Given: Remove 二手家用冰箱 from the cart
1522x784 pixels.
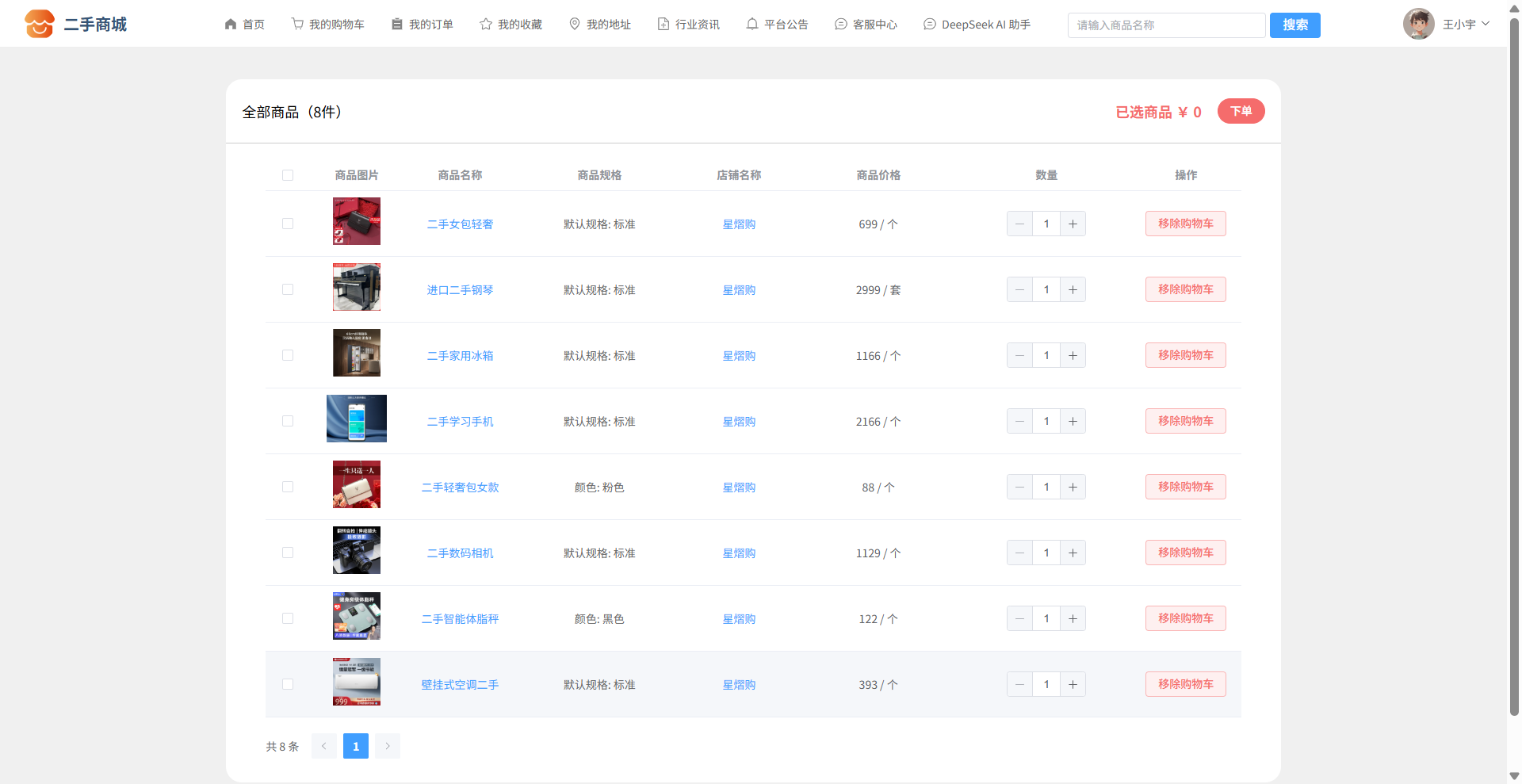Looking at the screenshot, I should pos(1185,355).
